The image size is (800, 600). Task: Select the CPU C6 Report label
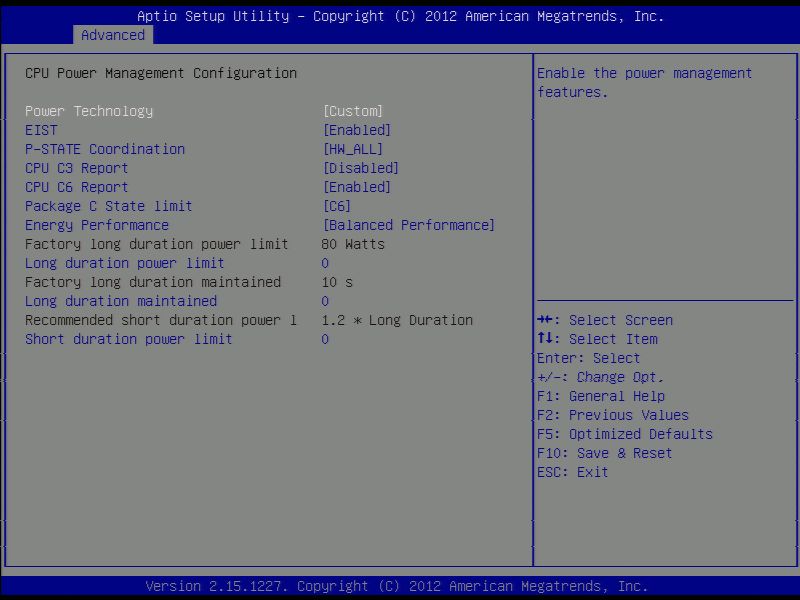pos(77,187)
